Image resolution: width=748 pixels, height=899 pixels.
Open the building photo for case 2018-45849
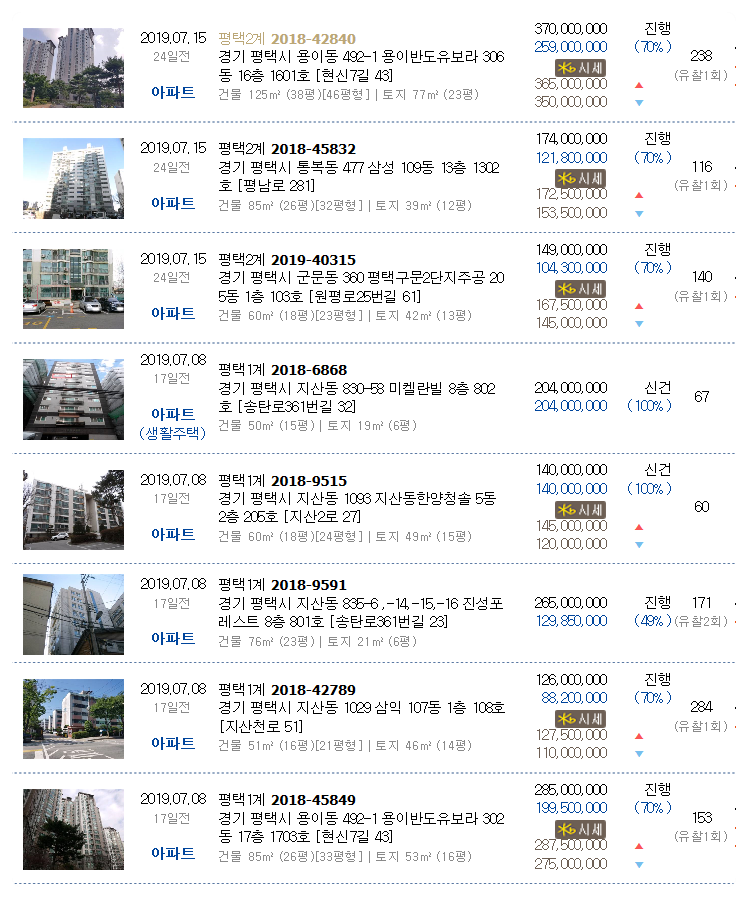(x=73, y=830)
